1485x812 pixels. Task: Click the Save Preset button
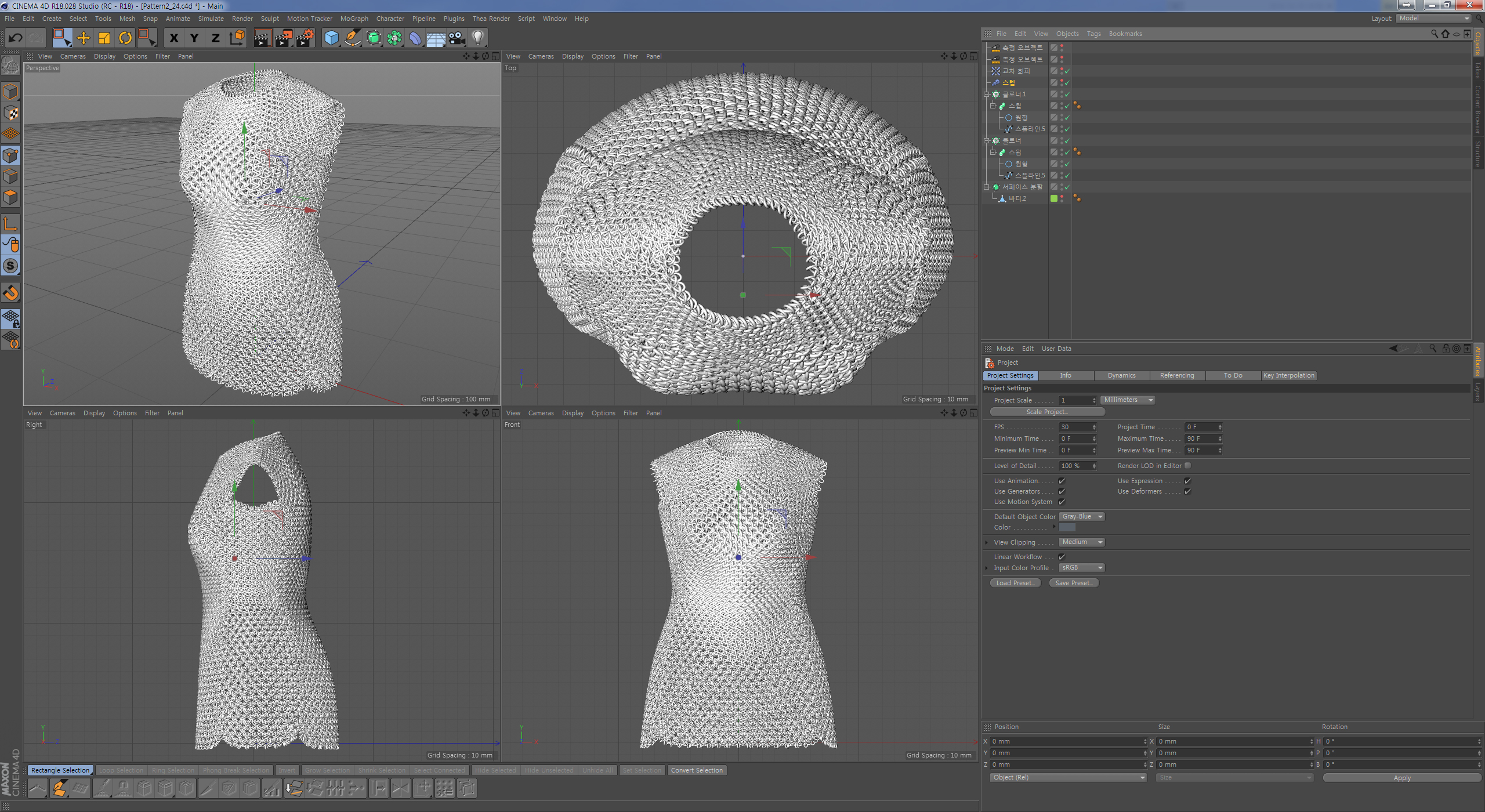1074,583
